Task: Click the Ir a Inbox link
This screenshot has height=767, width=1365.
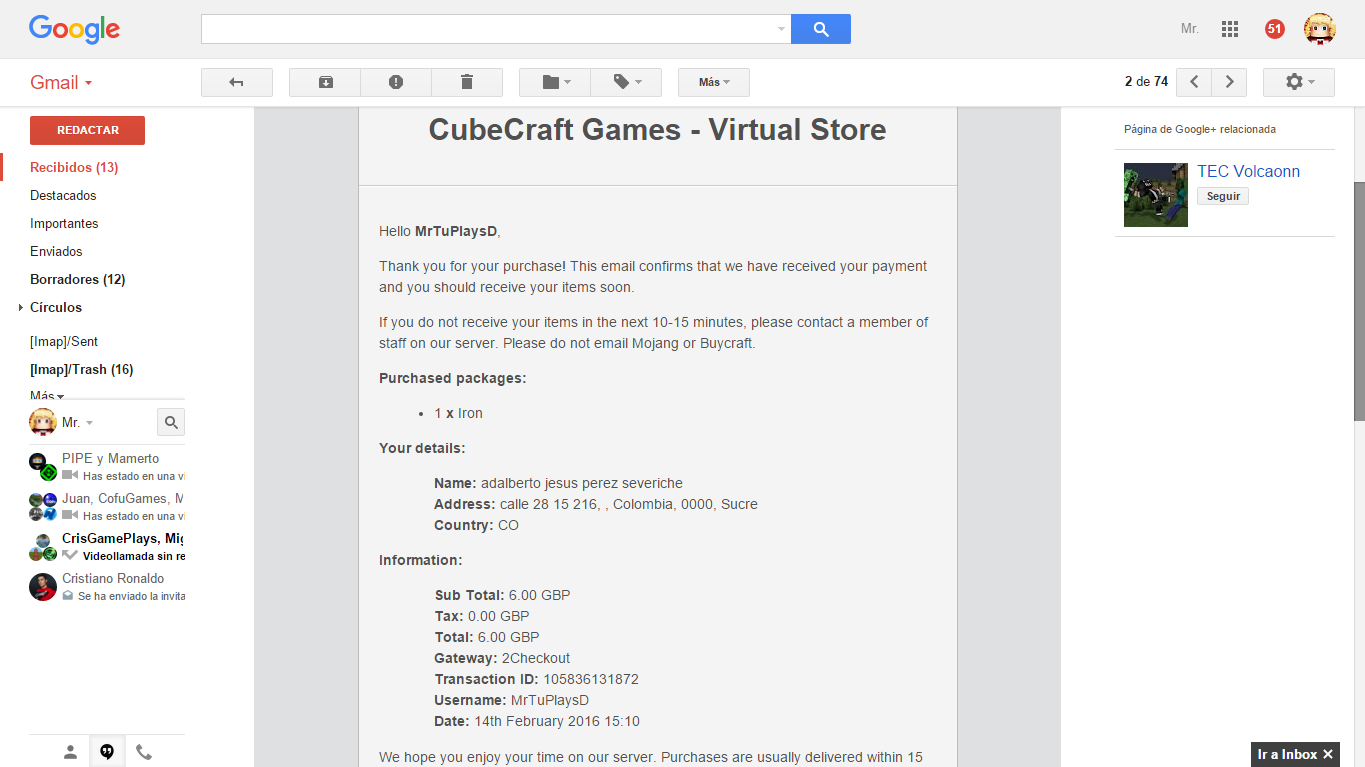Action: pyautogui.click(x=1287, y=754)
